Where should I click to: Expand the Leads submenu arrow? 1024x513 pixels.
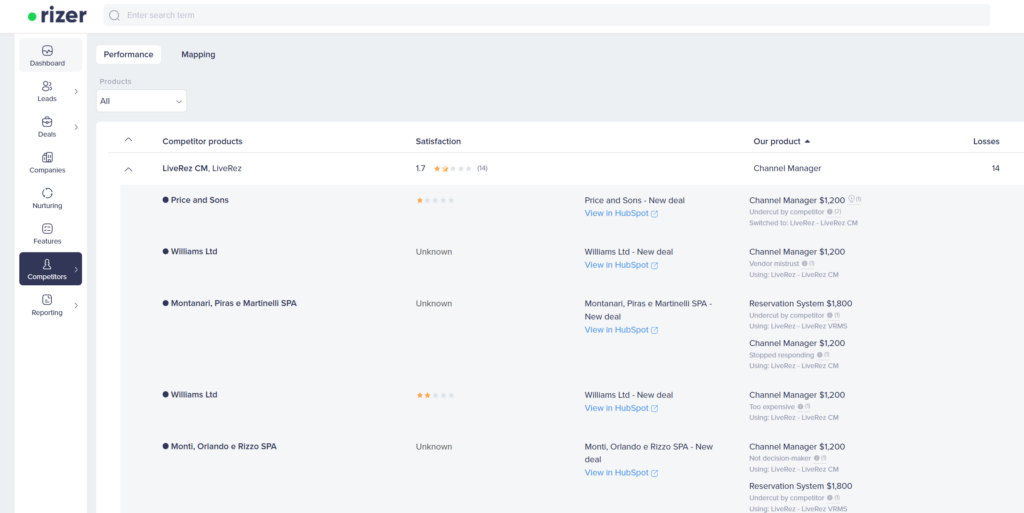(x=76, y=92)
